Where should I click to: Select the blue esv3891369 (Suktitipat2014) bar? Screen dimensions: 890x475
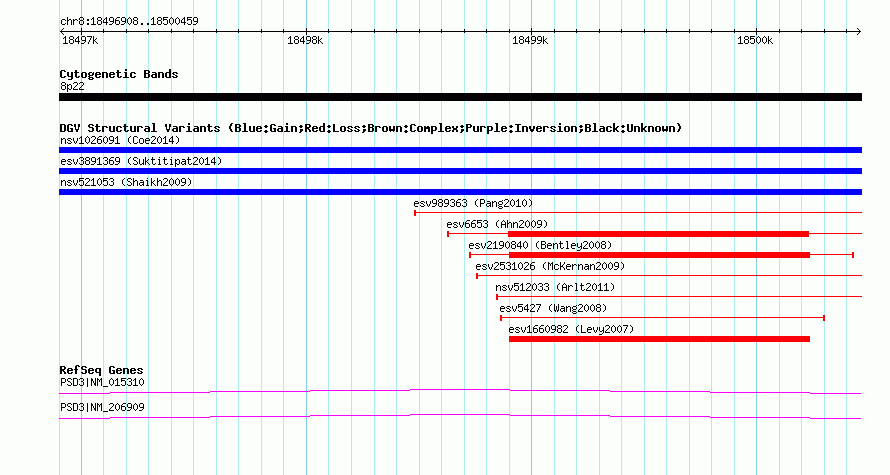tap(460, 171)
